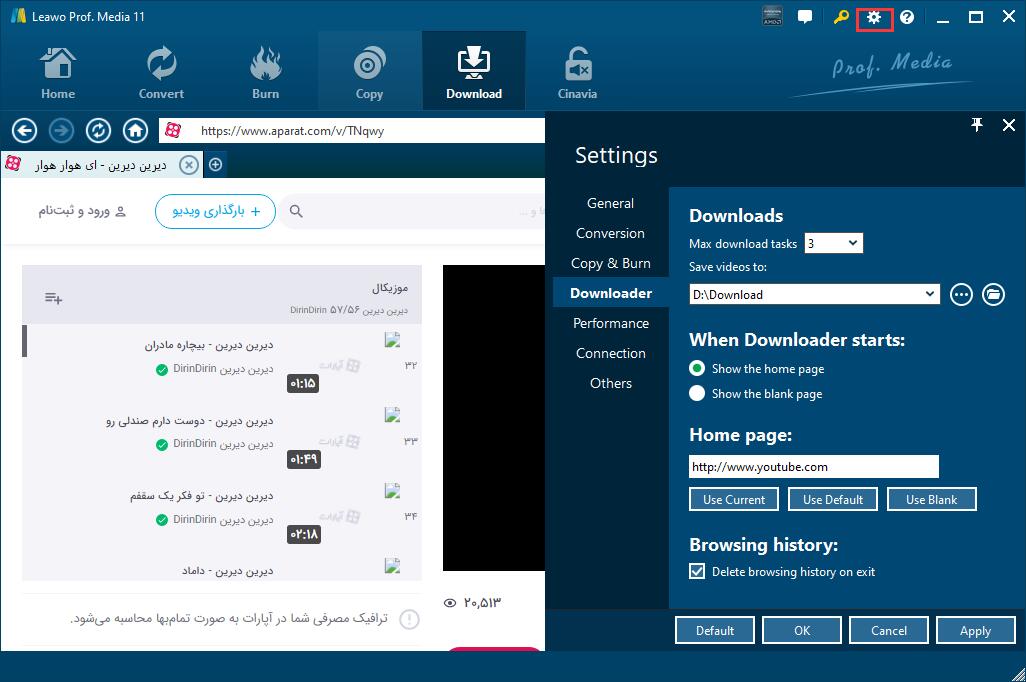Click the browser back arrow
Image resolution: width=1026 pixels, height=682 pixels.
24,130
